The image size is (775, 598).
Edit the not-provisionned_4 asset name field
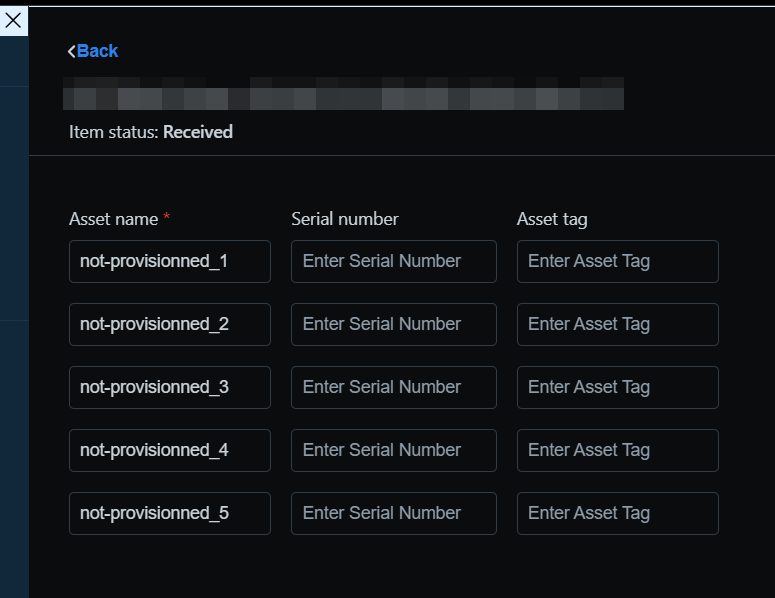coord(169,450)
